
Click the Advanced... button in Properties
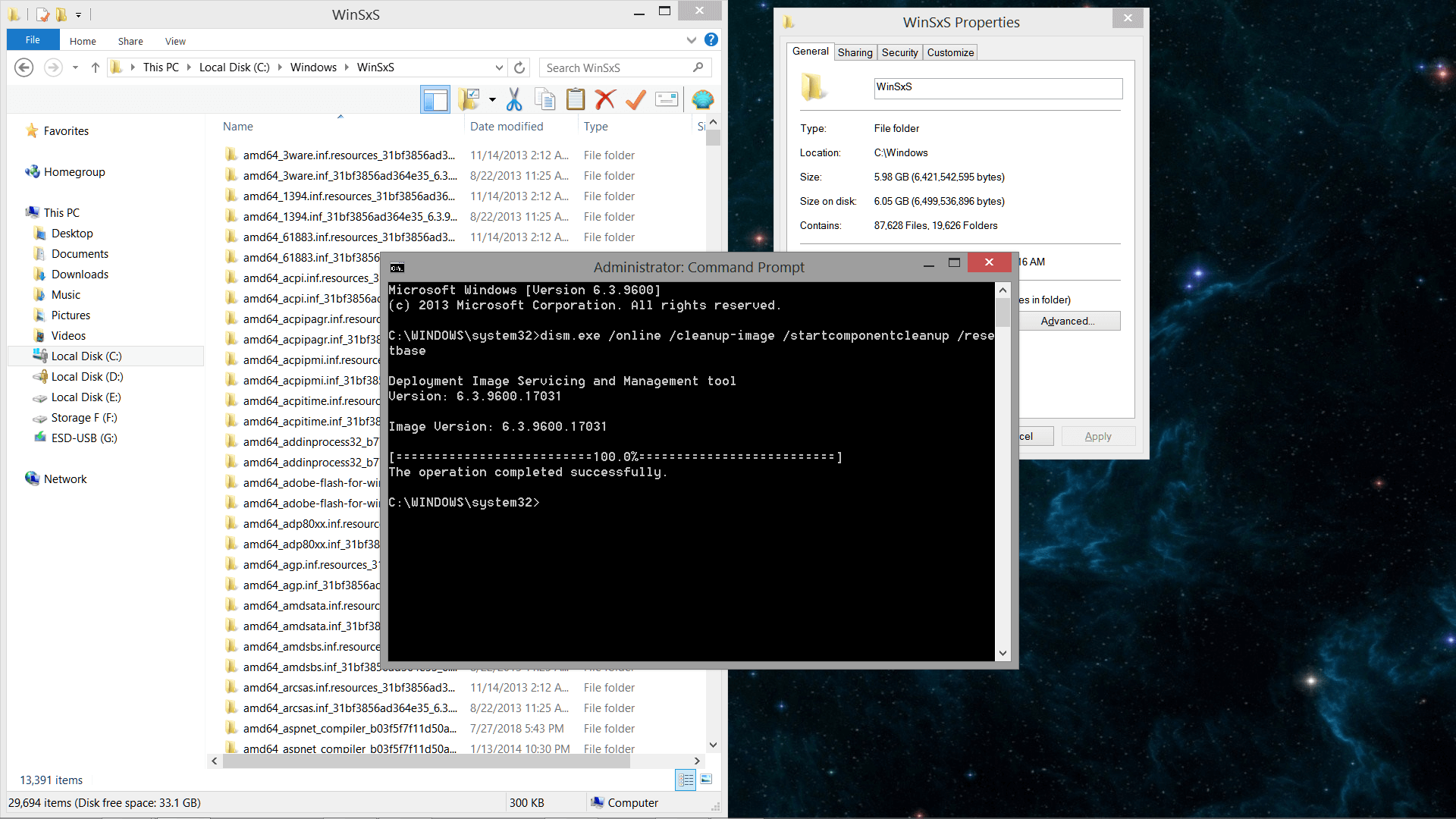click(1067, 321)
